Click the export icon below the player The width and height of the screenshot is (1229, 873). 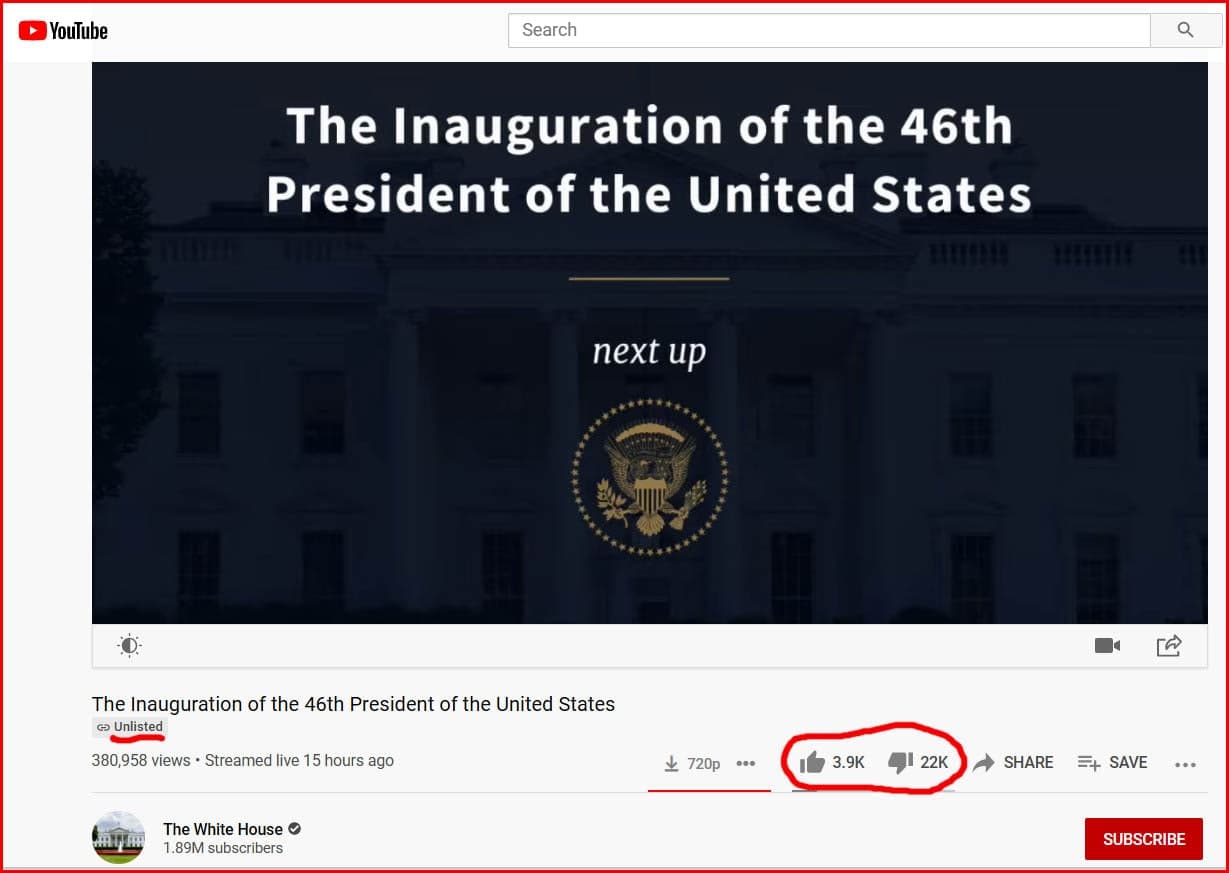coord(1169,646)
